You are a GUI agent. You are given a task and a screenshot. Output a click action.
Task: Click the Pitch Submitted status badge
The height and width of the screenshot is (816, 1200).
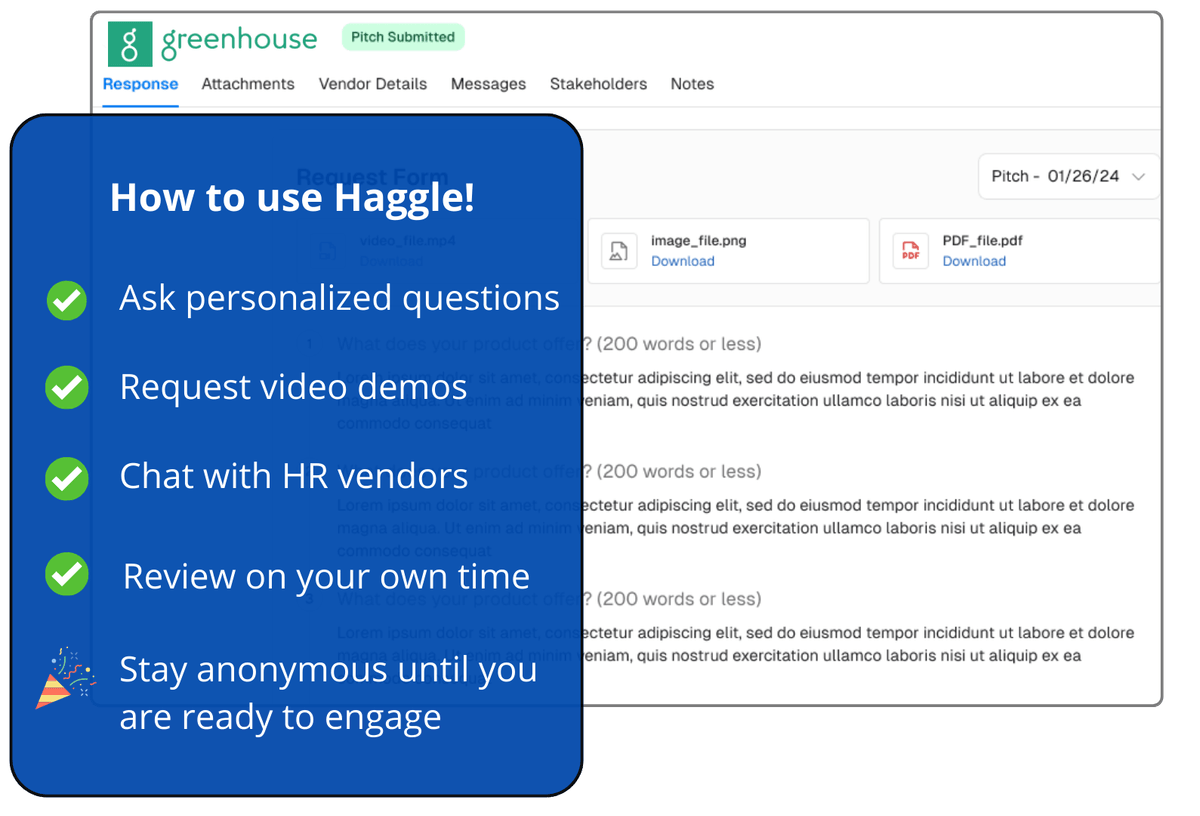pyautogui.click(x=402, y=37)
